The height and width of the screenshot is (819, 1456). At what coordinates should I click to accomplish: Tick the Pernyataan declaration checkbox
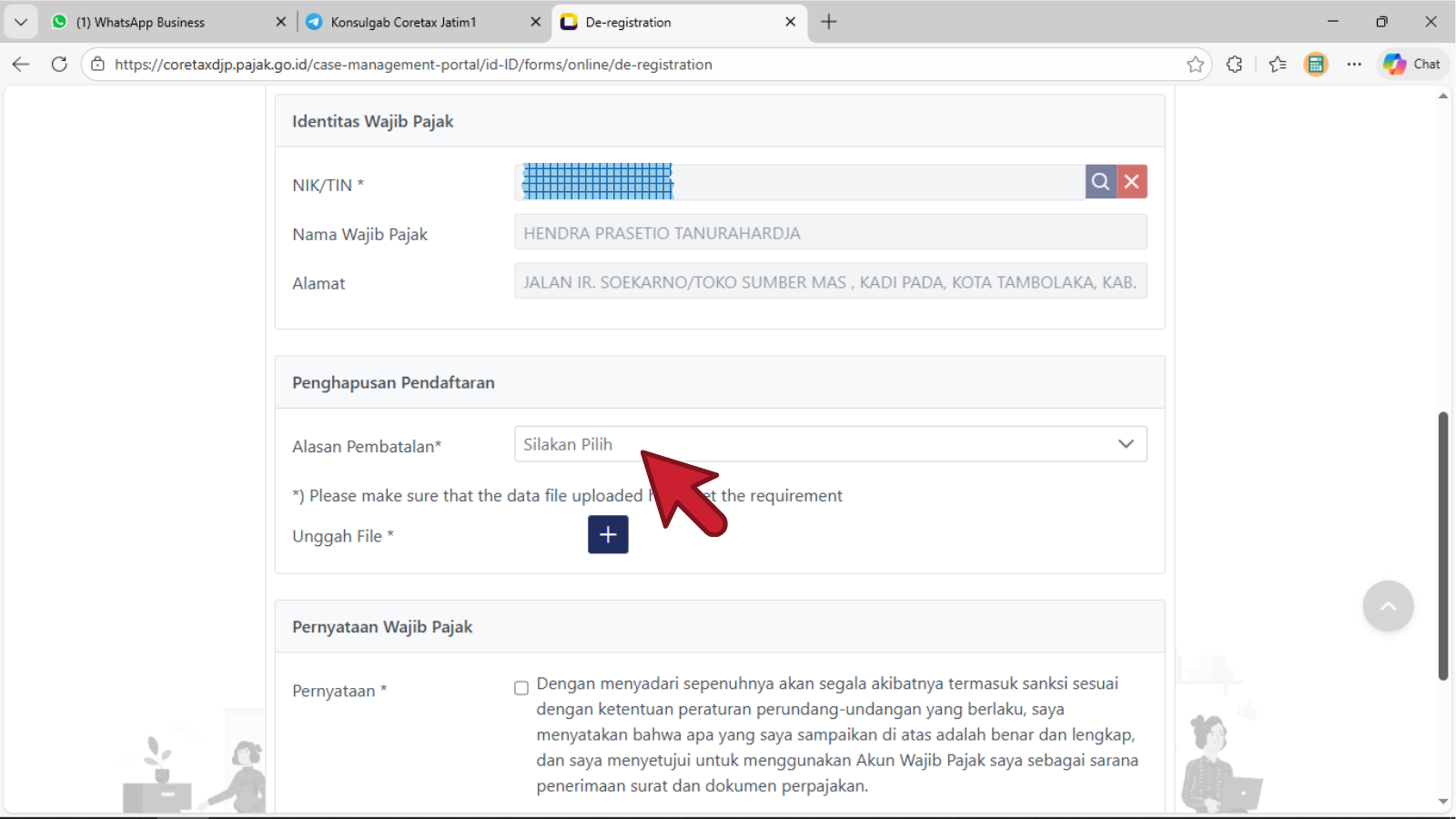coord(521,688)
